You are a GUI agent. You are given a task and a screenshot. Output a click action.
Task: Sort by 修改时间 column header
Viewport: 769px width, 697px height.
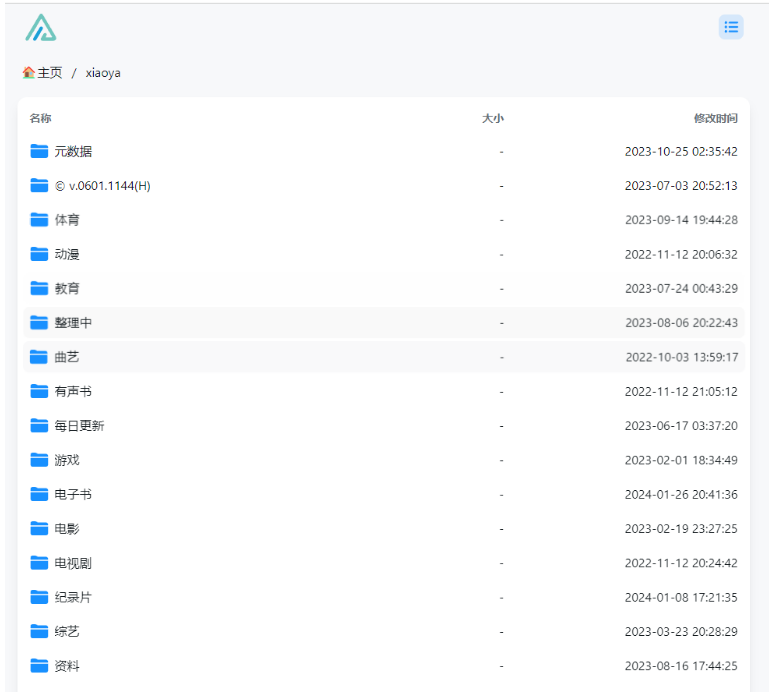click(716, 118)
